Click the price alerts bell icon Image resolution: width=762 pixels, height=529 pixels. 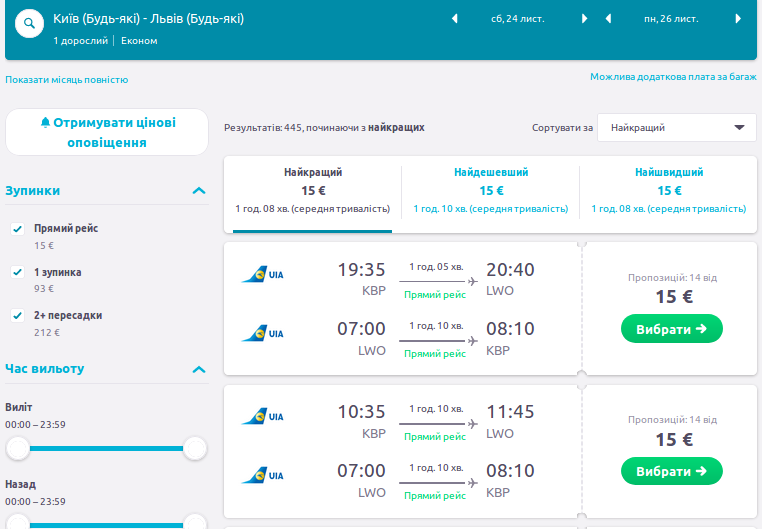45,123
